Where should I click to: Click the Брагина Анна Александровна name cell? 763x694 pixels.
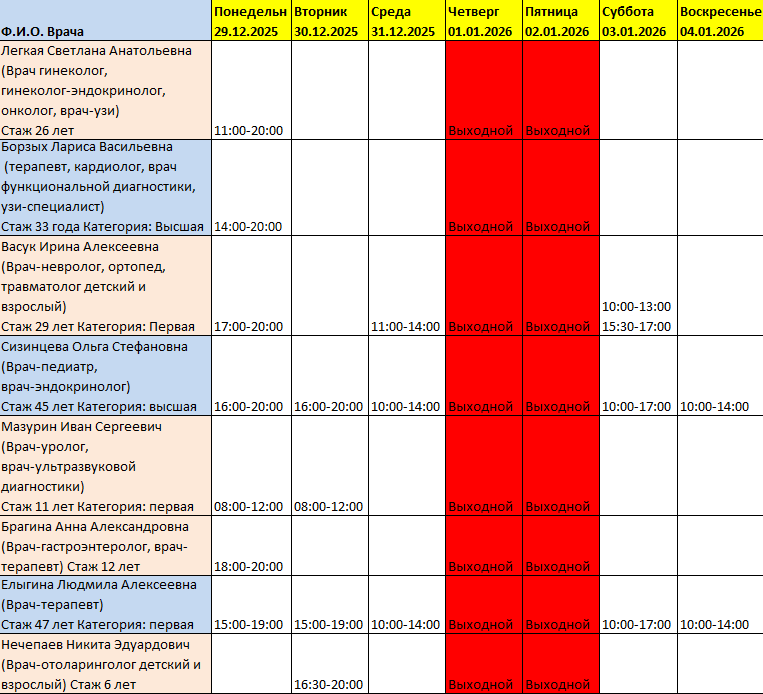pos(105,546)
